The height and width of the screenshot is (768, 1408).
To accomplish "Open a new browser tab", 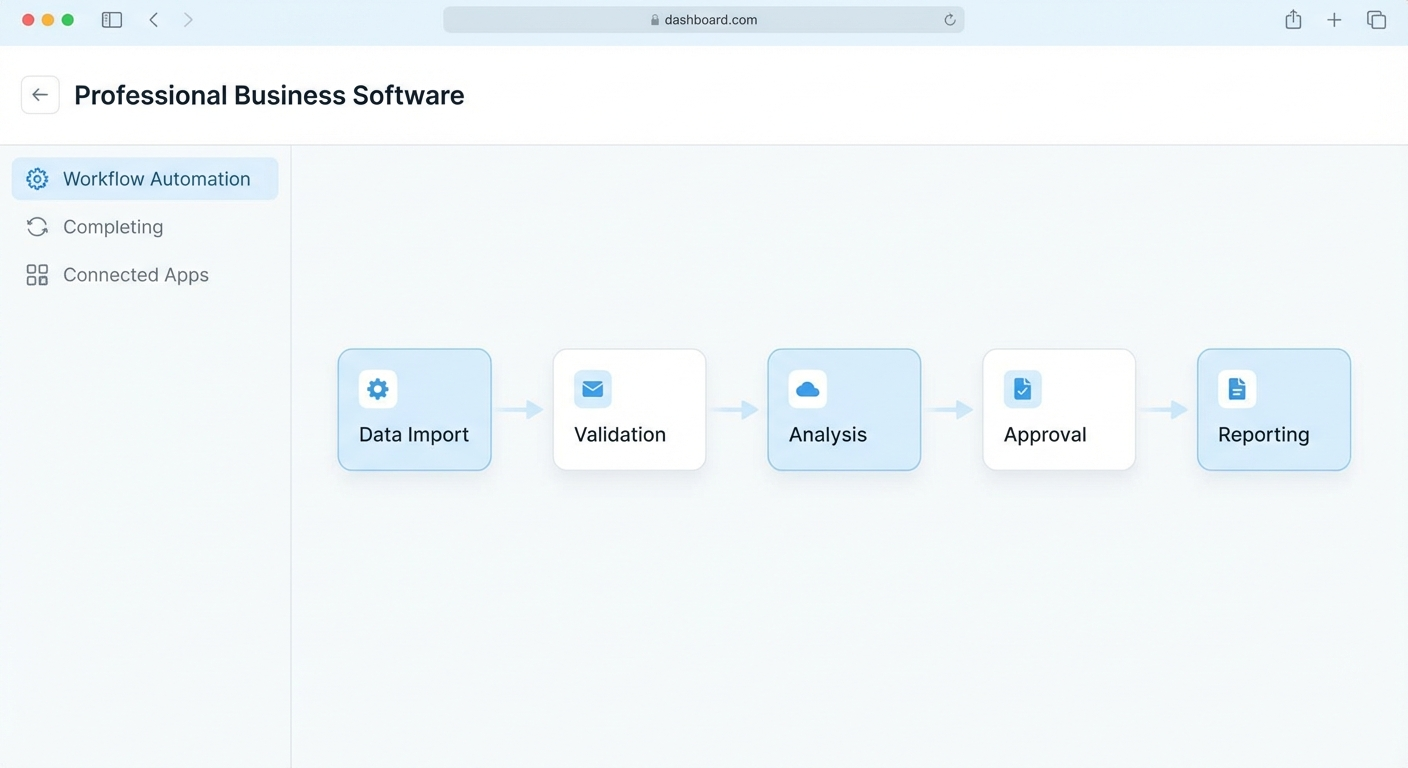I will [1334, 19].
